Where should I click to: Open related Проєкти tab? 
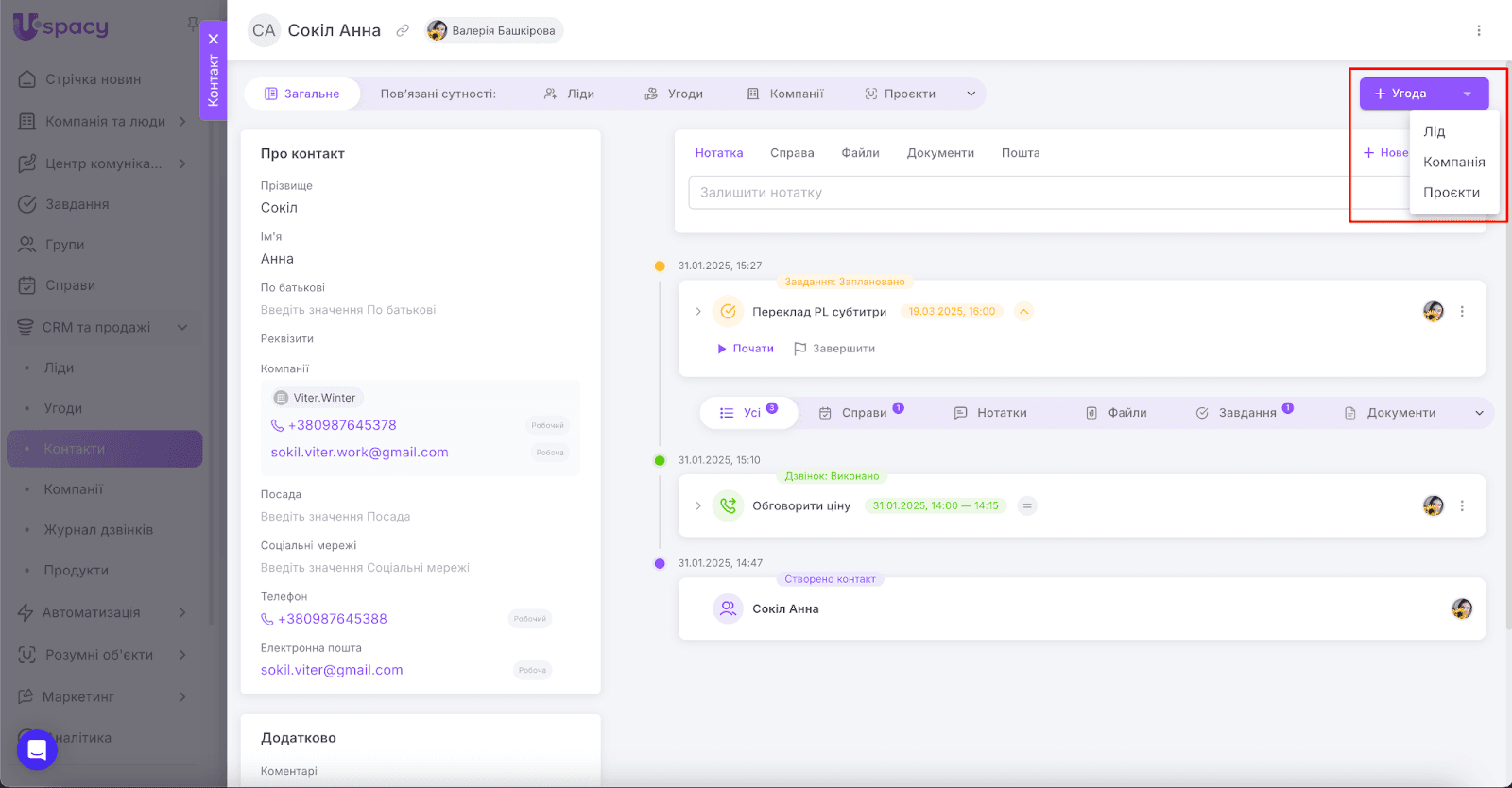[x=900, y=94]
